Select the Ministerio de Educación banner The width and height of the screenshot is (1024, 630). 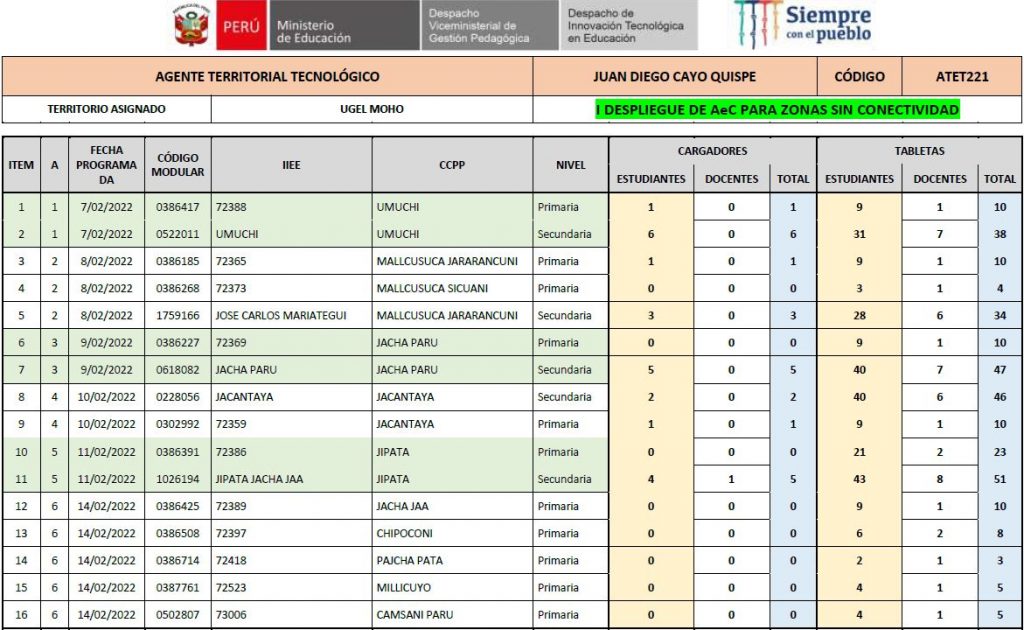(x=343, y=26)
